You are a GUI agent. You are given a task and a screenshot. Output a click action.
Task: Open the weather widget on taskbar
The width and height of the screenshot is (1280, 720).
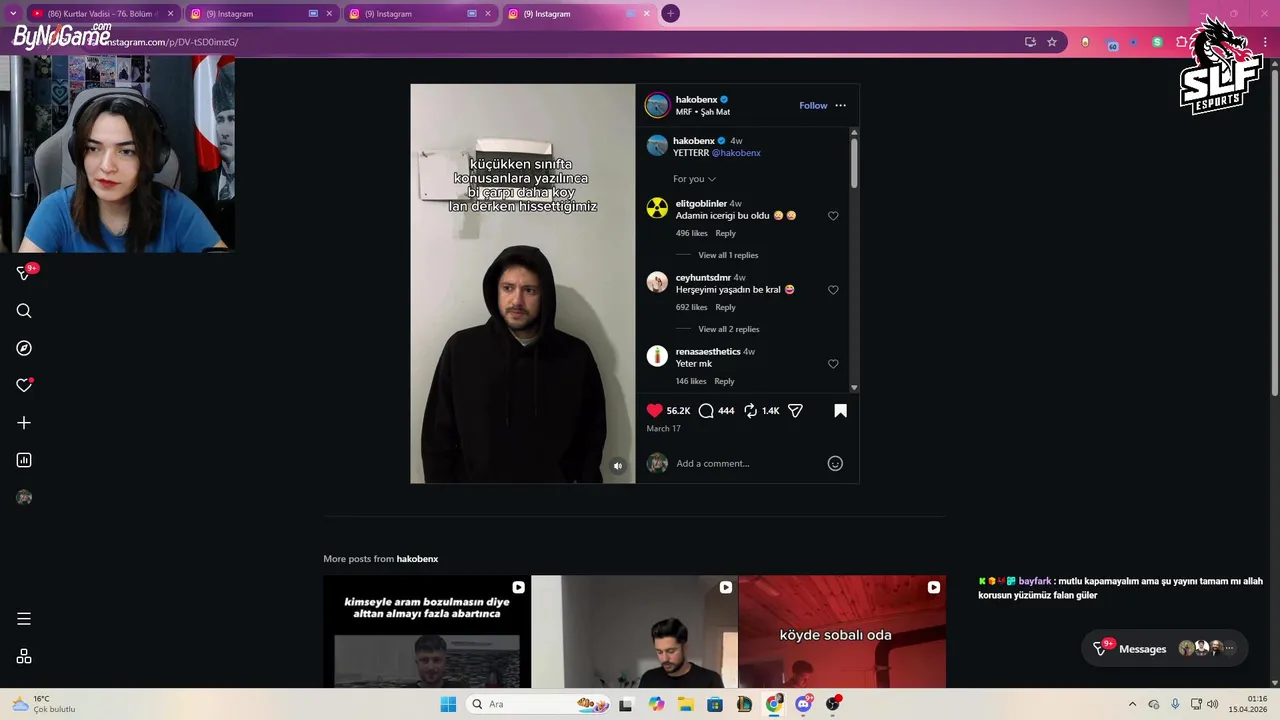[44, 704]
